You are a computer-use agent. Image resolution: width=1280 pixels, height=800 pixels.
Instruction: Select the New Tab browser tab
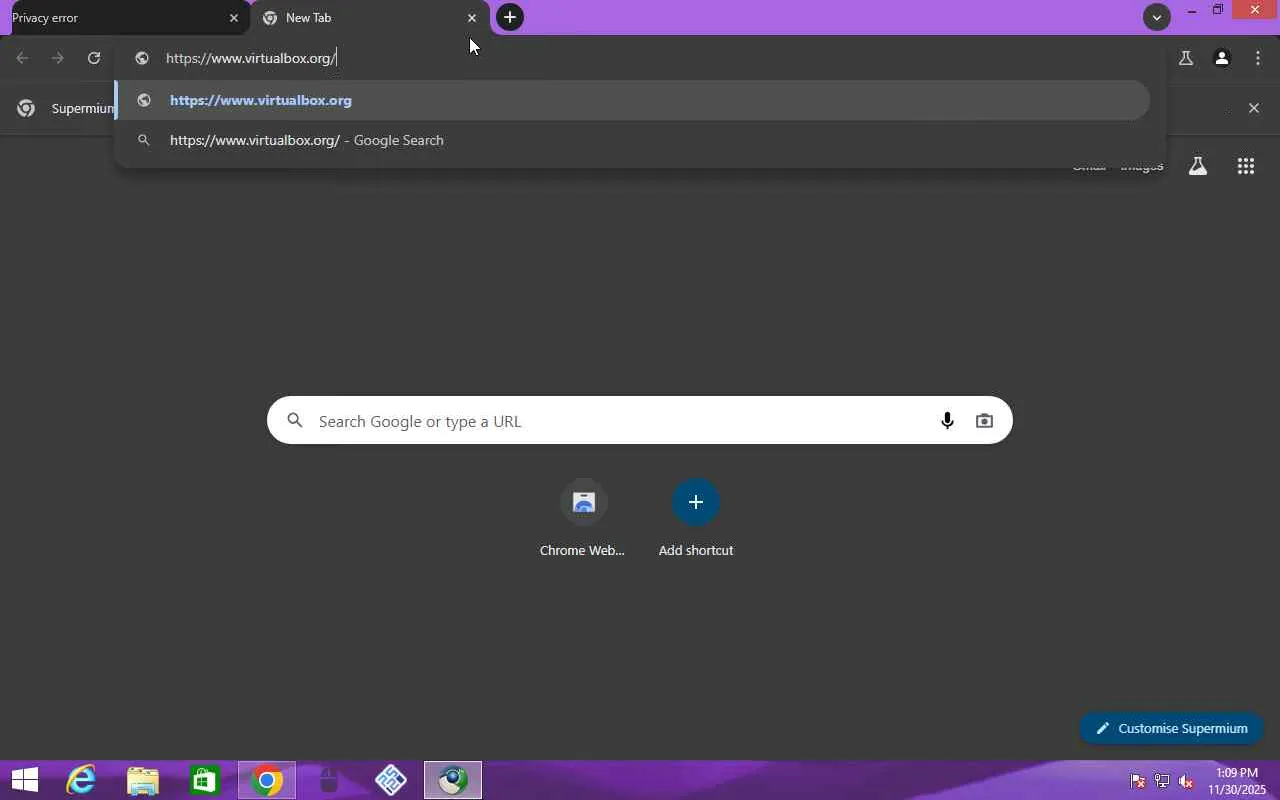pos(370,18)
